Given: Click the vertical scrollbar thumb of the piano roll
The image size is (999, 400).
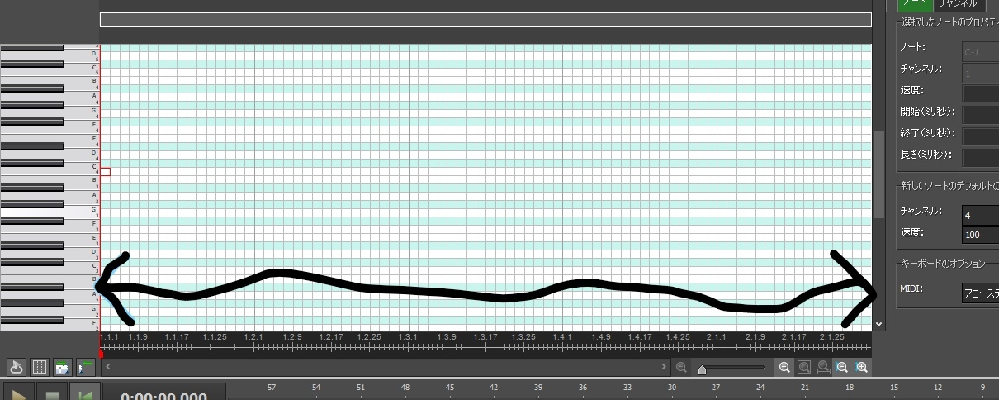Looking at the screenshot, I should 879,175.
